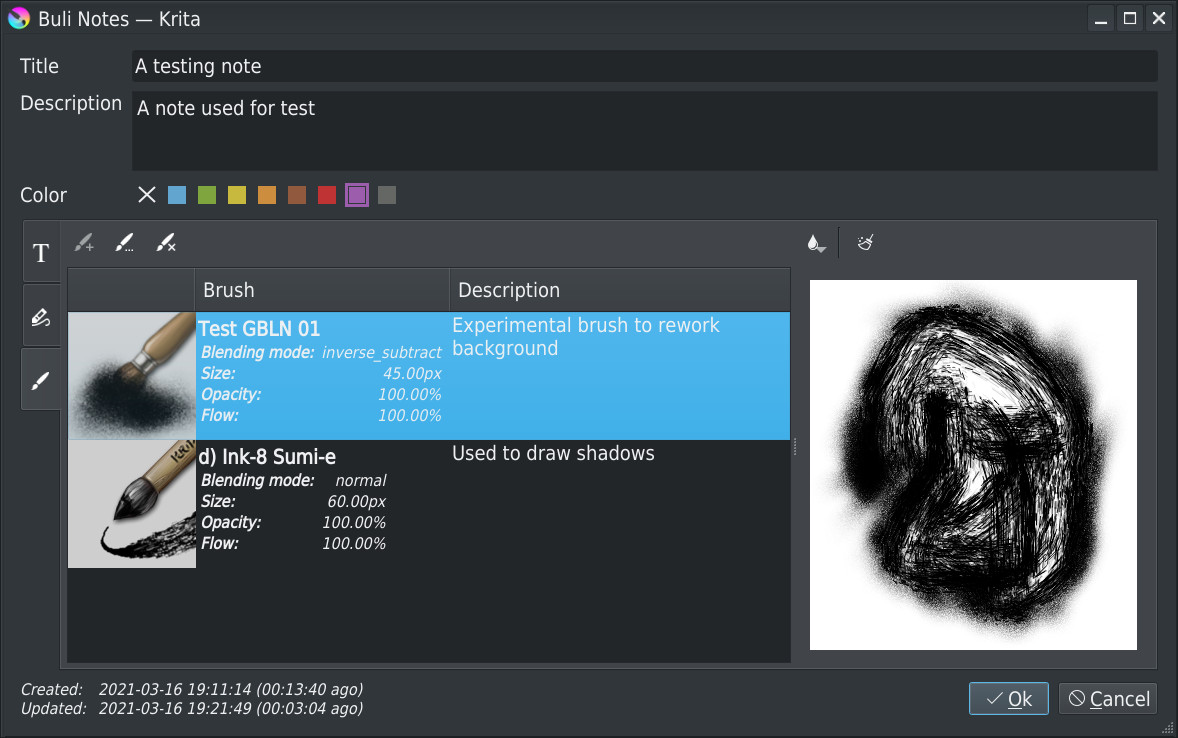The height and width of the screenshot is (738, 1178).
Task: Choose the purple note color
Action: [357, 195]
